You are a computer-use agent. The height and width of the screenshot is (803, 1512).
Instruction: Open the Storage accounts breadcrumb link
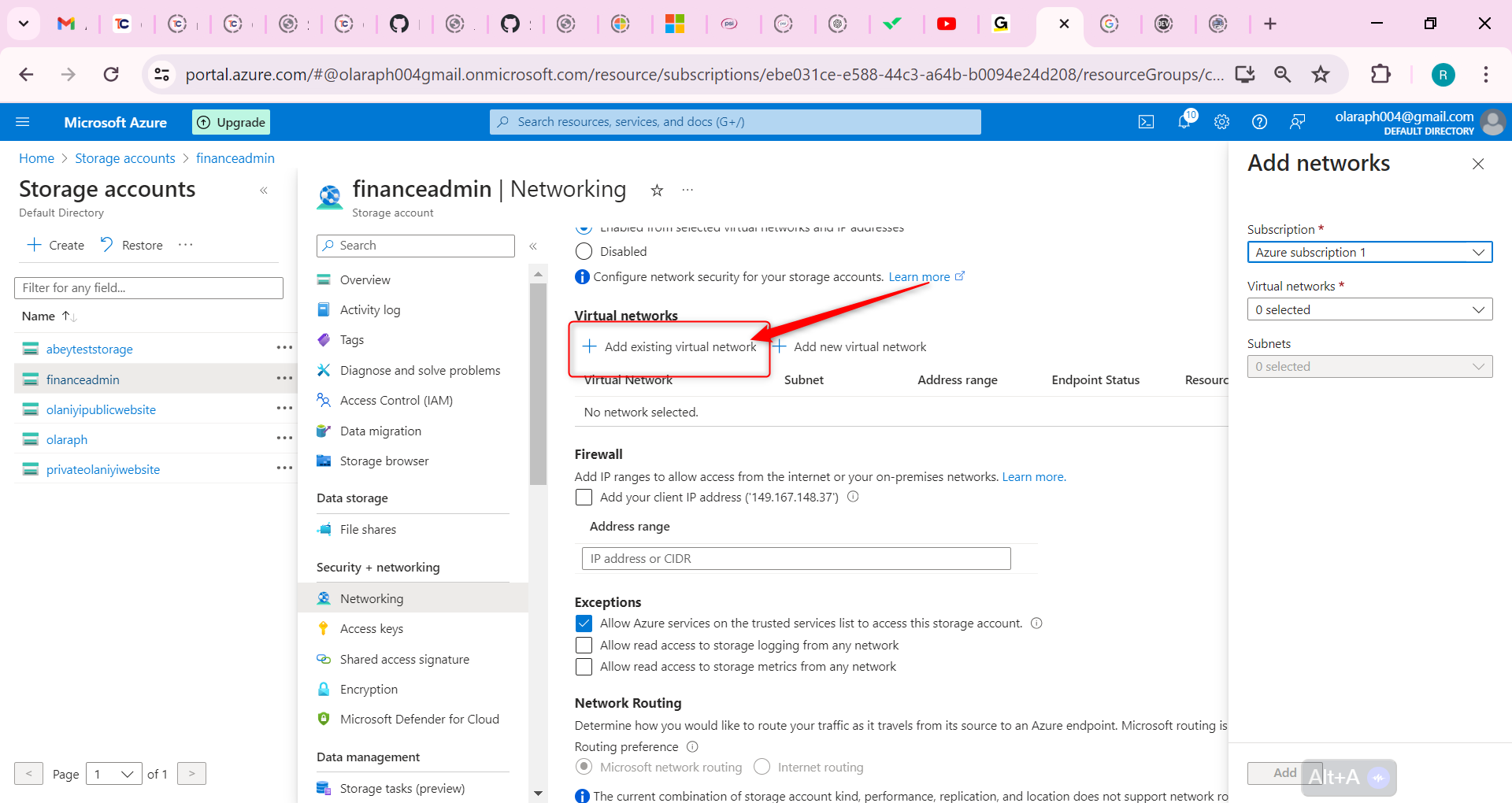124,157
